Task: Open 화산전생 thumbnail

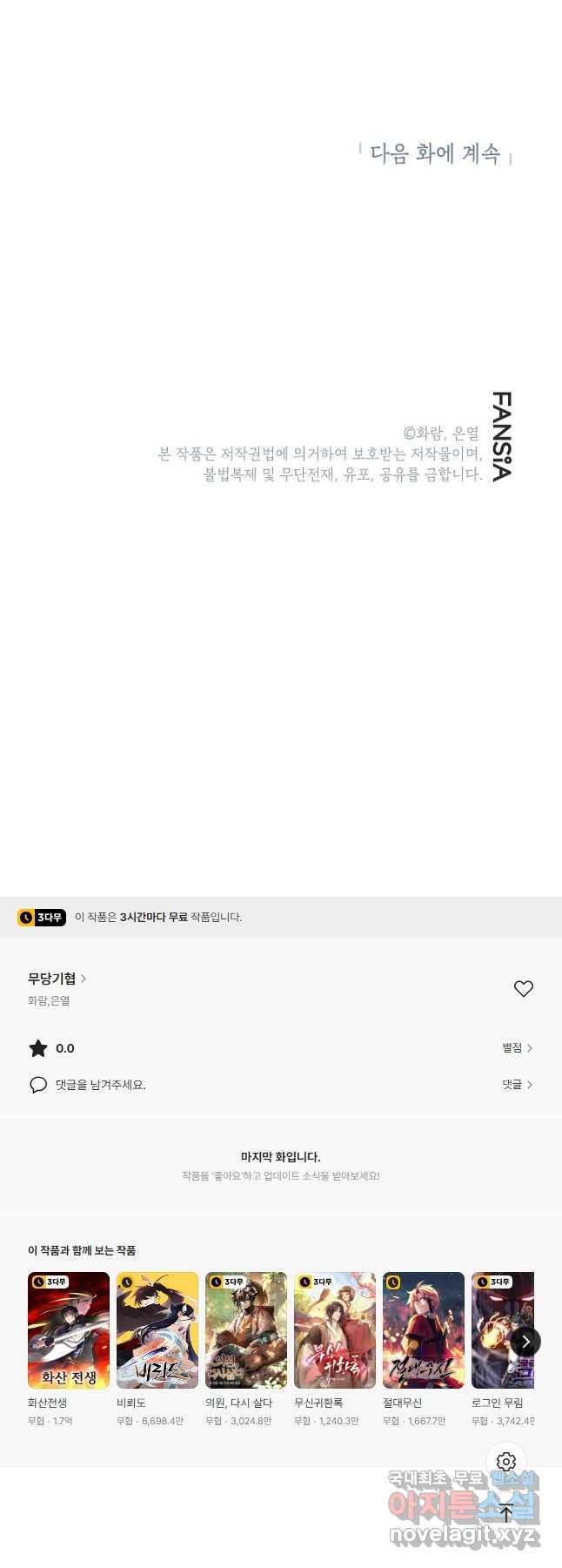Action: coord(69,1330)
